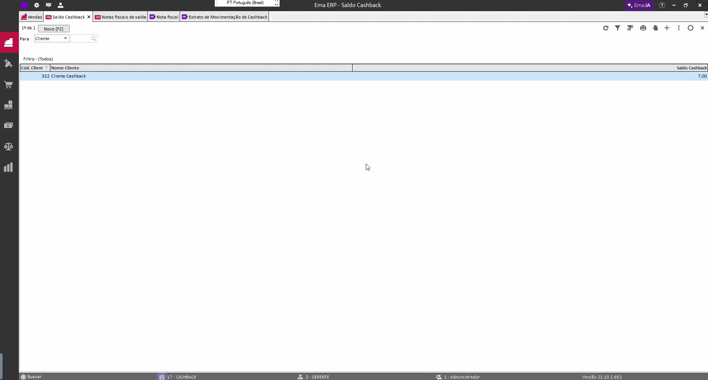Open the financial money sidebar module
The height and width of the screenshot is (380, 708).
click(x=9, y=125)
